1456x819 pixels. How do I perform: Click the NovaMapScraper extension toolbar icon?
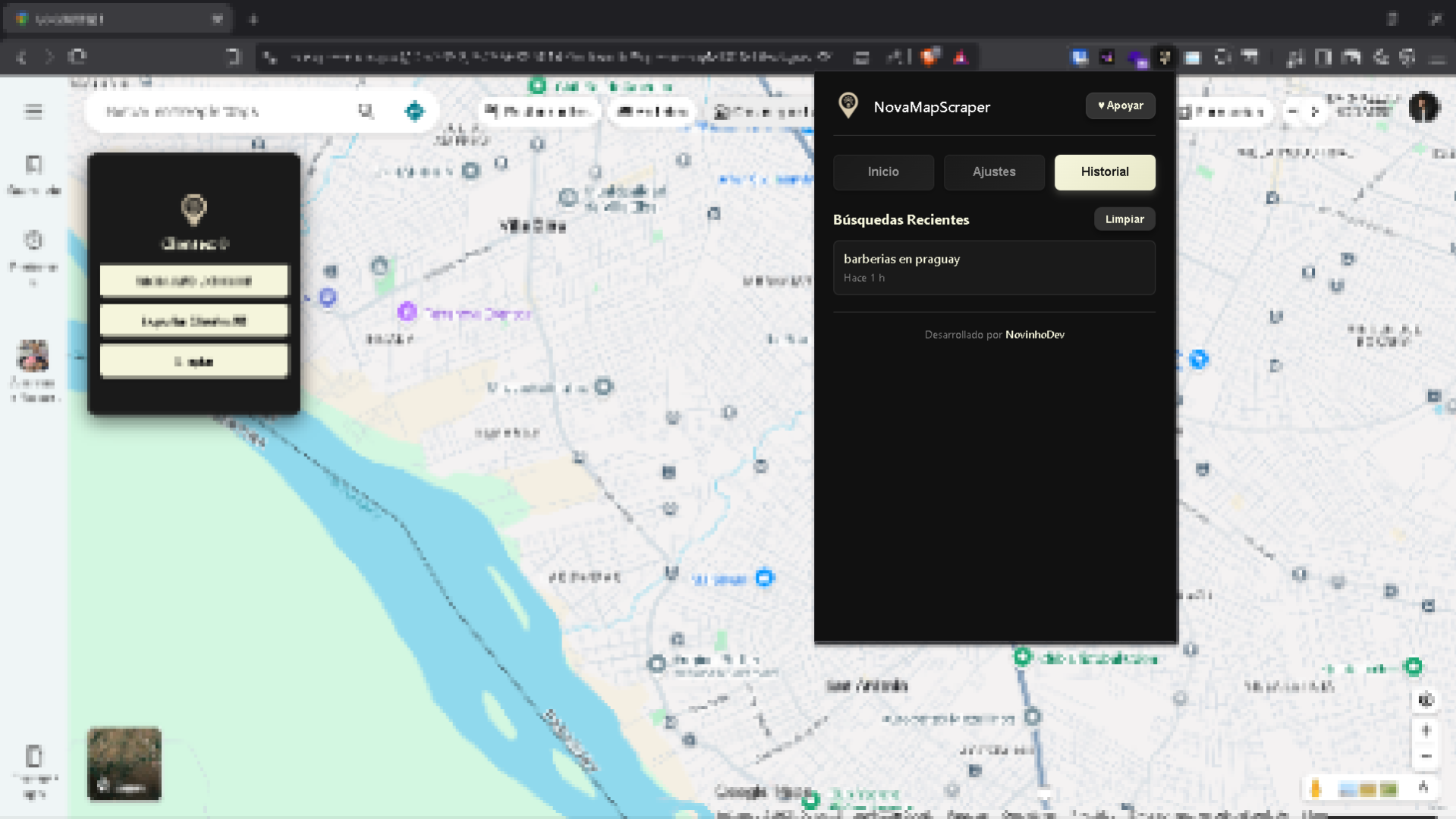pos(1165,57)
